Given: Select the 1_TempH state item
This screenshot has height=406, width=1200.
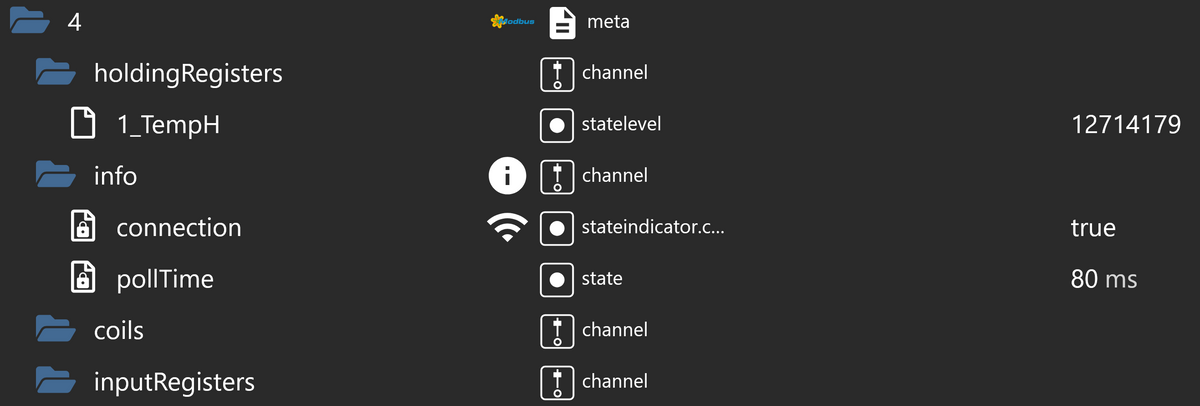Looking at the screenshot, I should click(169, 125).
